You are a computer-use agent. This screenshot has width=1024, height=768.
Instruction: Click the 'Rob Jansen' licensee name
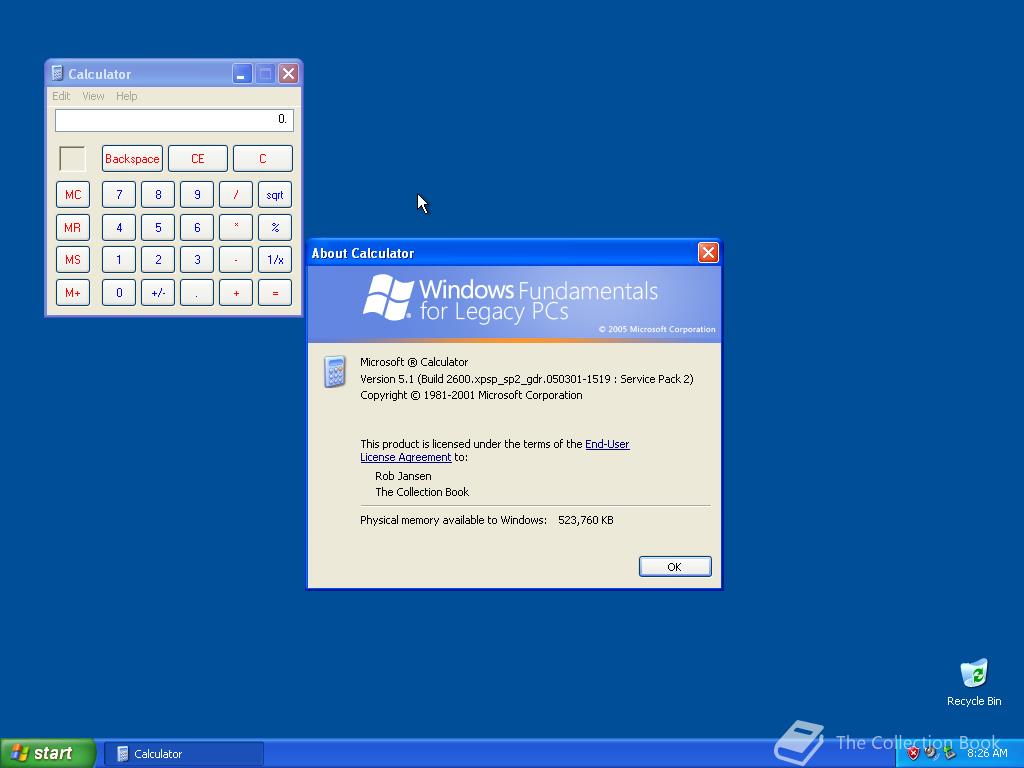403,476
